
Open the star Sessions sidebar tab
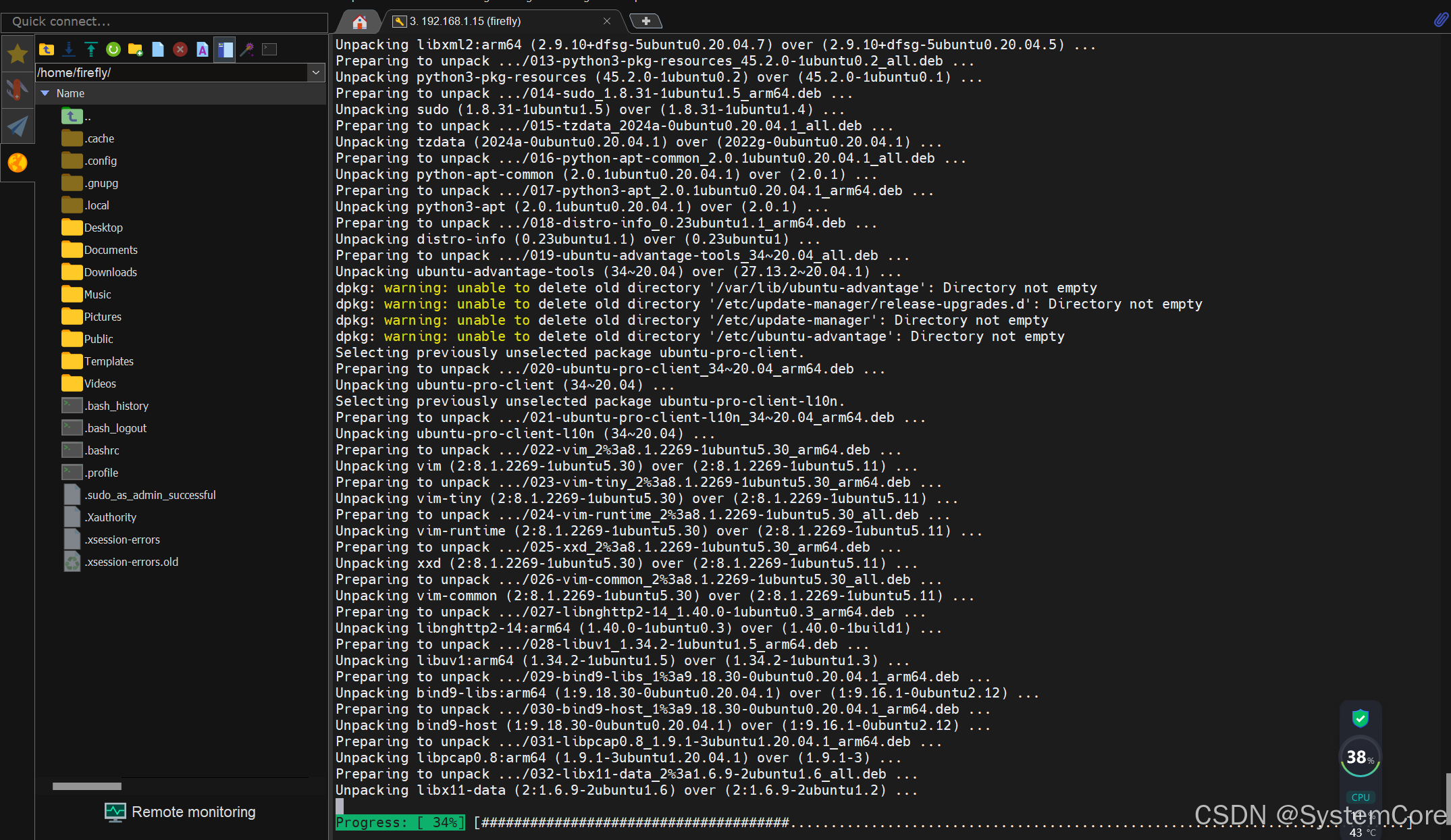point(17,53)
